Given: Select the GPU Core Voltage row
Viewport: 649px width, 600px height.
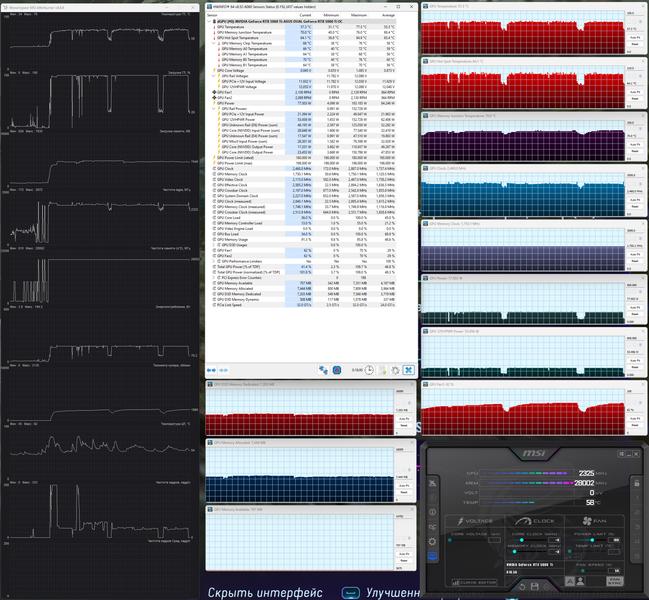Looking at the screenshot, I should coord(303,70).
